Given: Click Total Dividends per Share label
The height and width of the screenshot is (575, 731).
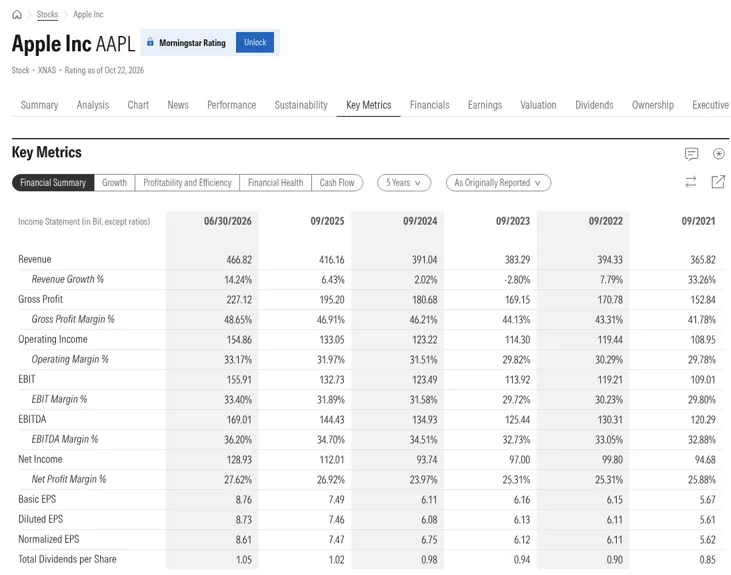Looking at the screenshot, I should point(67,559).
